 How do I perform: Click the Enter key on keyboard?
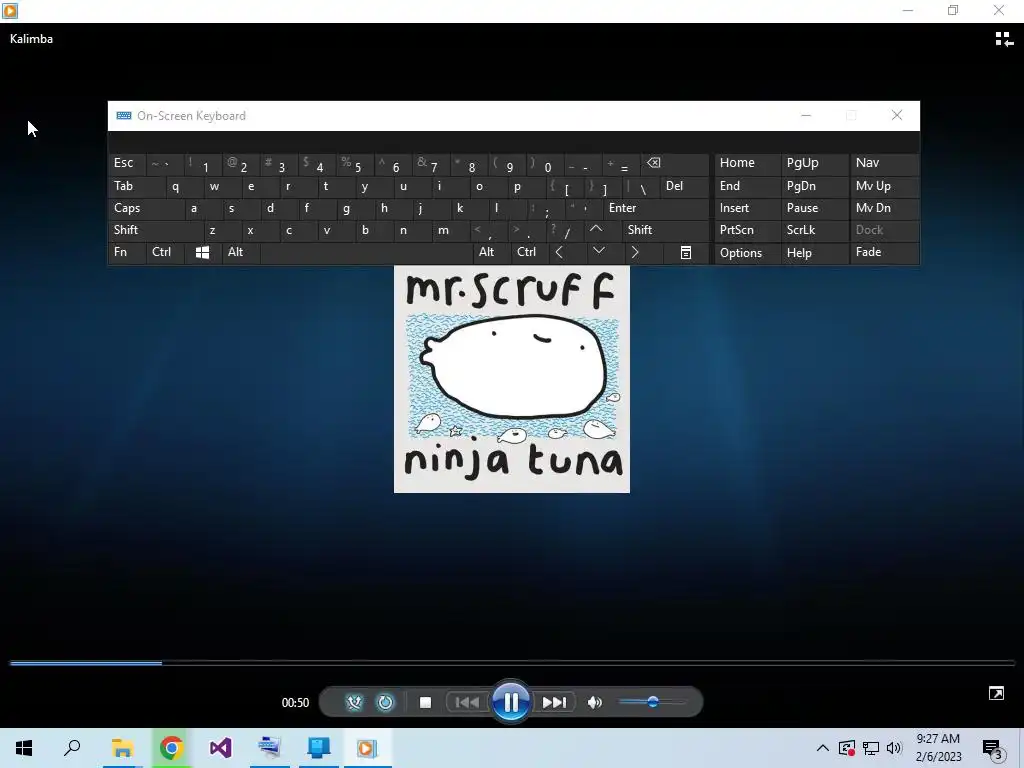[656, 208]
